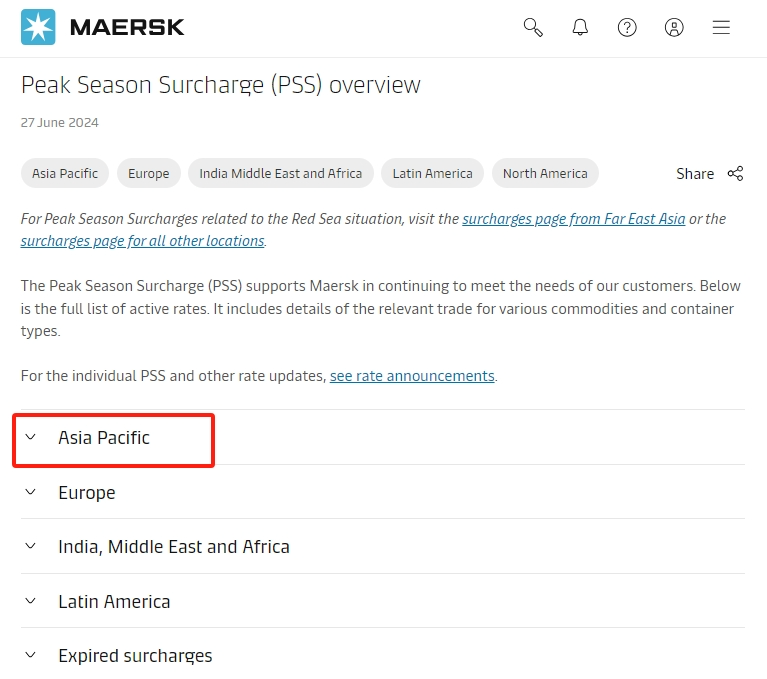Expand the Expired surcharges chevron
Screen dimensions: 767x679
[x=30, y=655]
